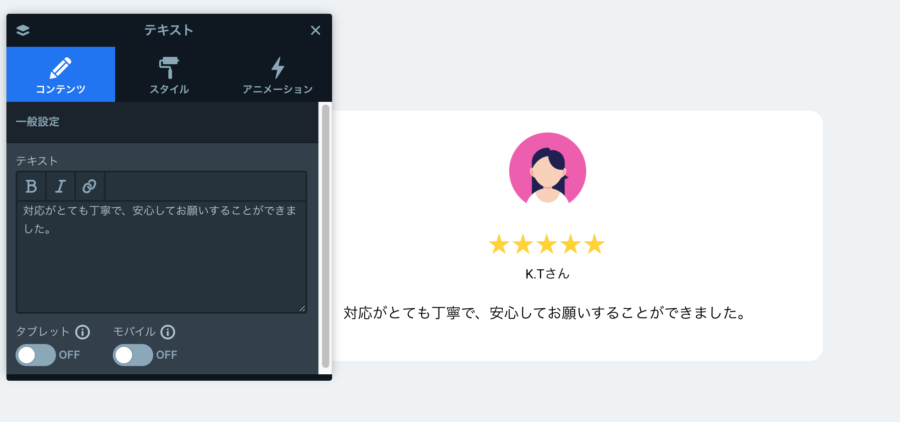
Task: Select the pencil icon on コンテンツ tab
Action: [x=60, y=68]
